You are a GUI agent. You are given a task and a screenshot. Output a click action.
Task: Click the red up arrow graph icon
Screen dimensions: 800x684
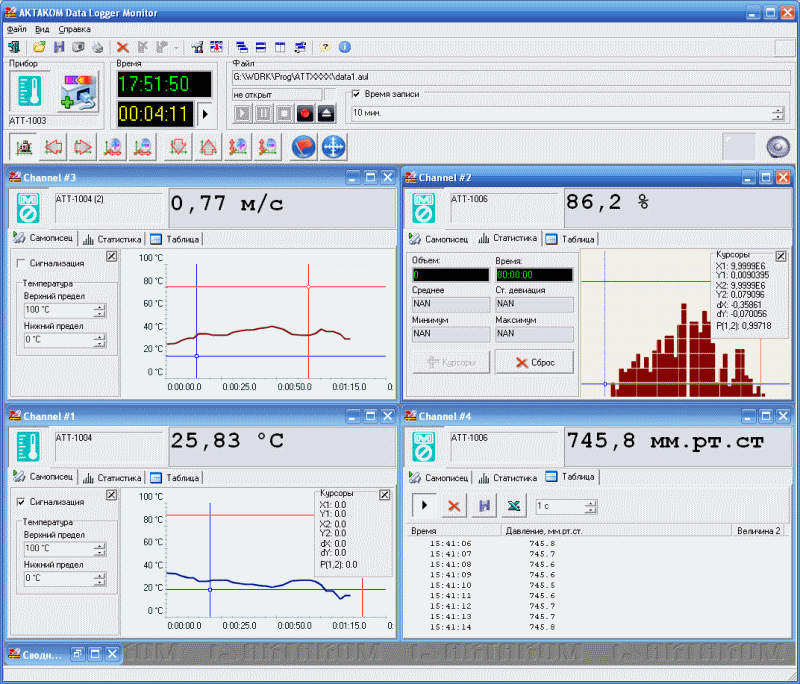click(208, 147)
